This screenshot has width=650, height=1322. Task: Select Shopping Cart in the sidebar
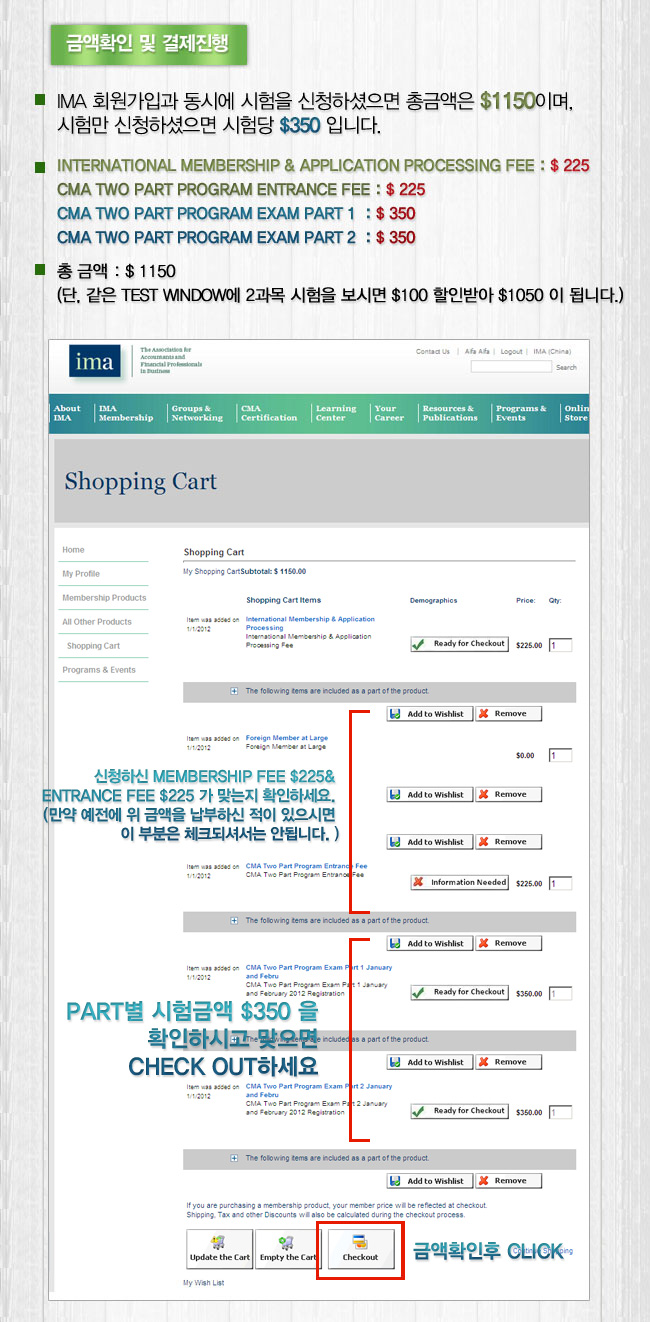point(93,646)
